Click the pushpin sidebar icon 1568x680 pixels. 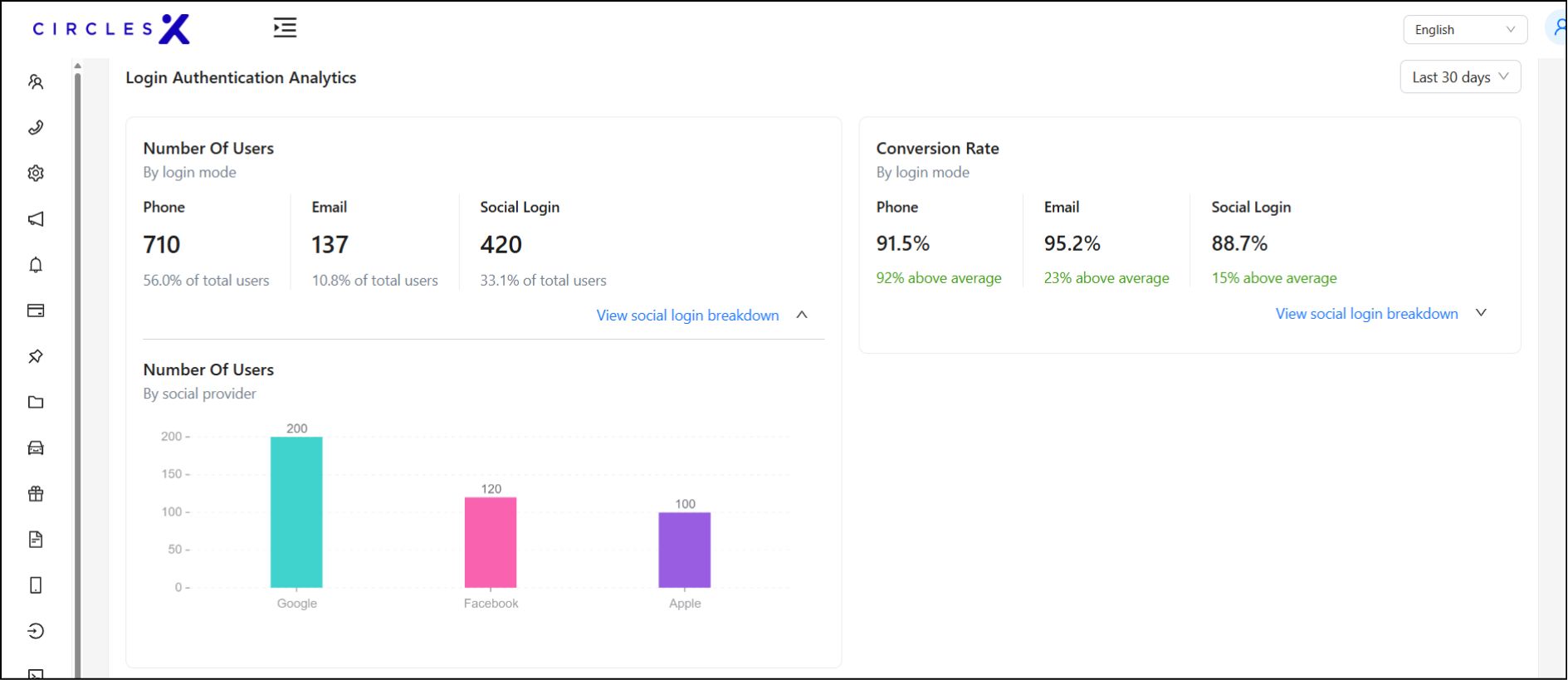(x=36, y=356)
